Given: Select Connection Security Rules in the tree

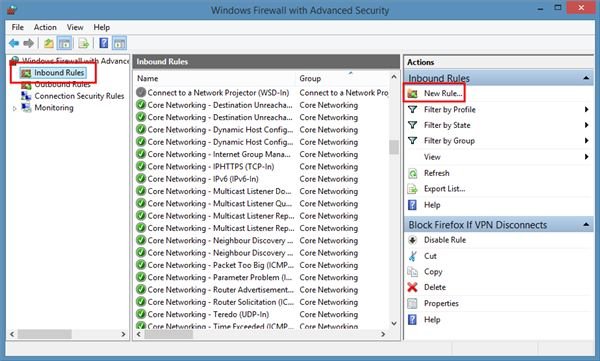Looking at the screenshot, I should click(x=79, y=96).
